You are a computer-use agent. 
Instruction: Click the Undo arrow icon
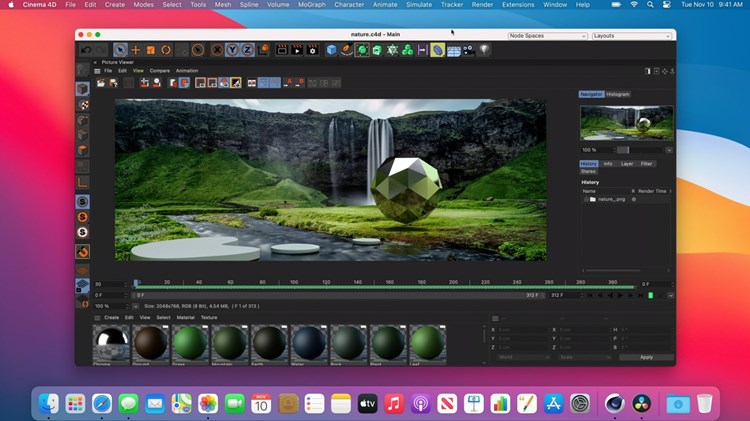click(86, 50)
